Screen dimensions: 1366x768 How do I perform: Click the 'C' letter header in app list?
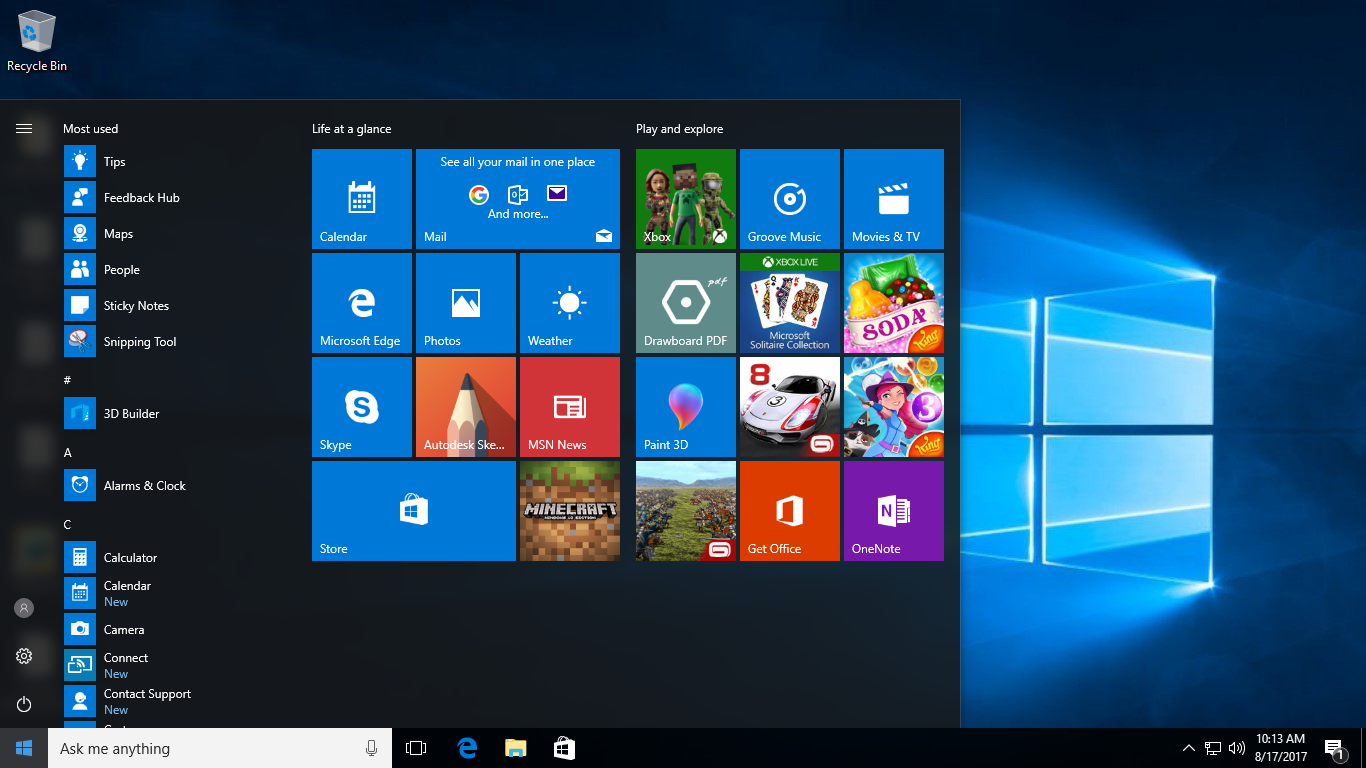pos(68,525)
